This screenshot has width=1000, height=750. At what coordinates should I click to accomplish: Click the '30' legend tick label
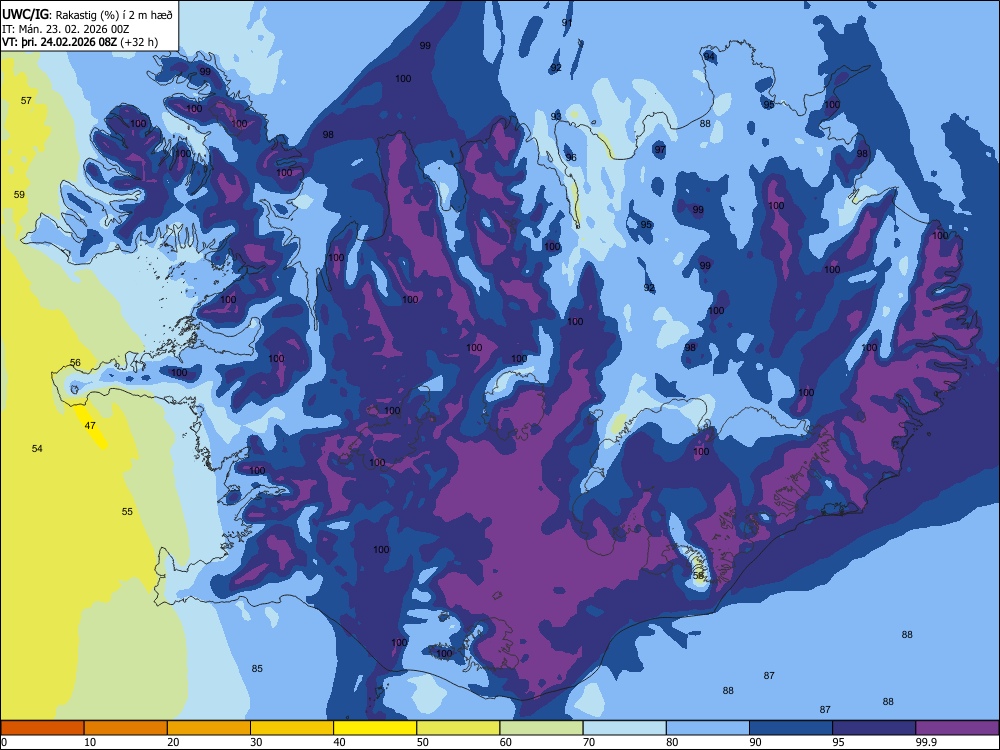[256, 742]
